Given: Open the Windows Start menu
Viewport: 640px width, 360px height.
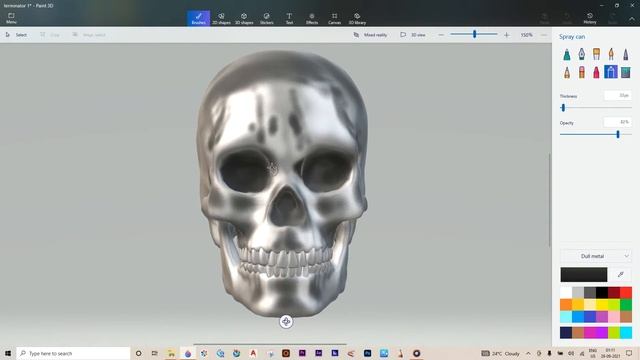Looking at the screenshot, I should click(8, 353).
